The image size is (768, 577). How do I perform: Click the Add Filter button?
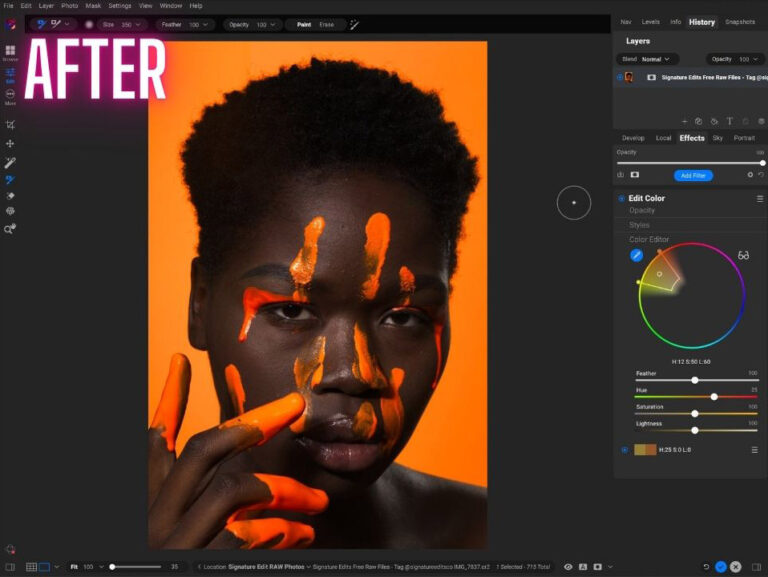693,175
